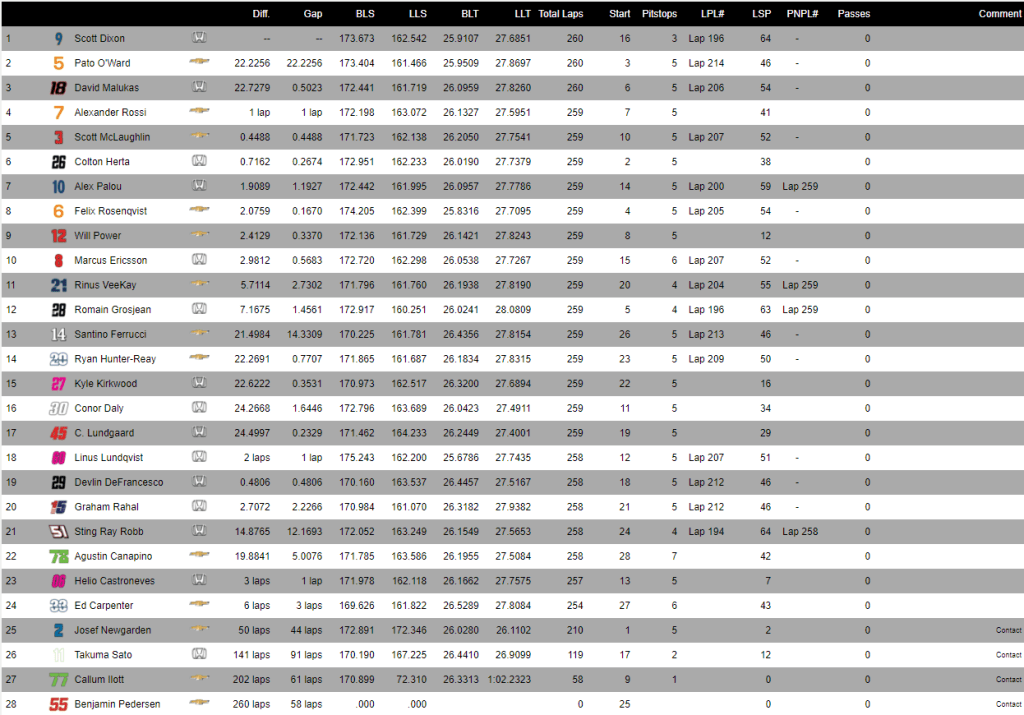Click the Gap column header
Screen dimensions: 1024x715
(x=313, y=14)
